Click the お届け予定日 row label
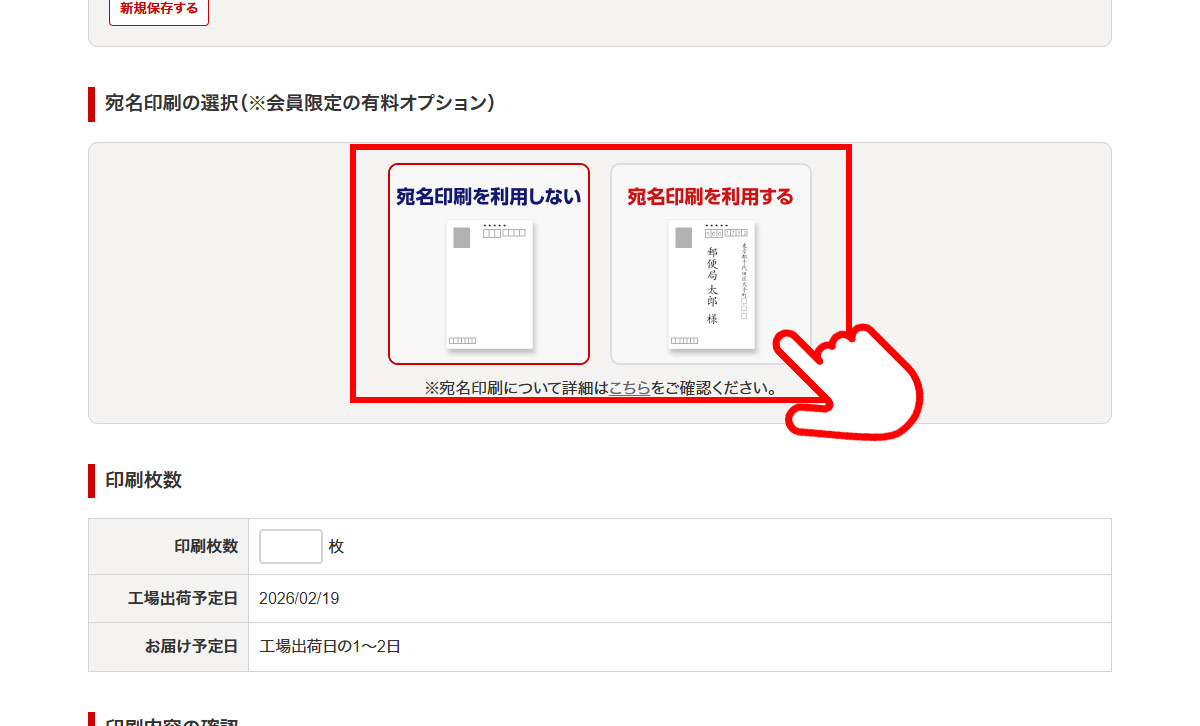The image size is (1200, 726). (x=191, y=647)
